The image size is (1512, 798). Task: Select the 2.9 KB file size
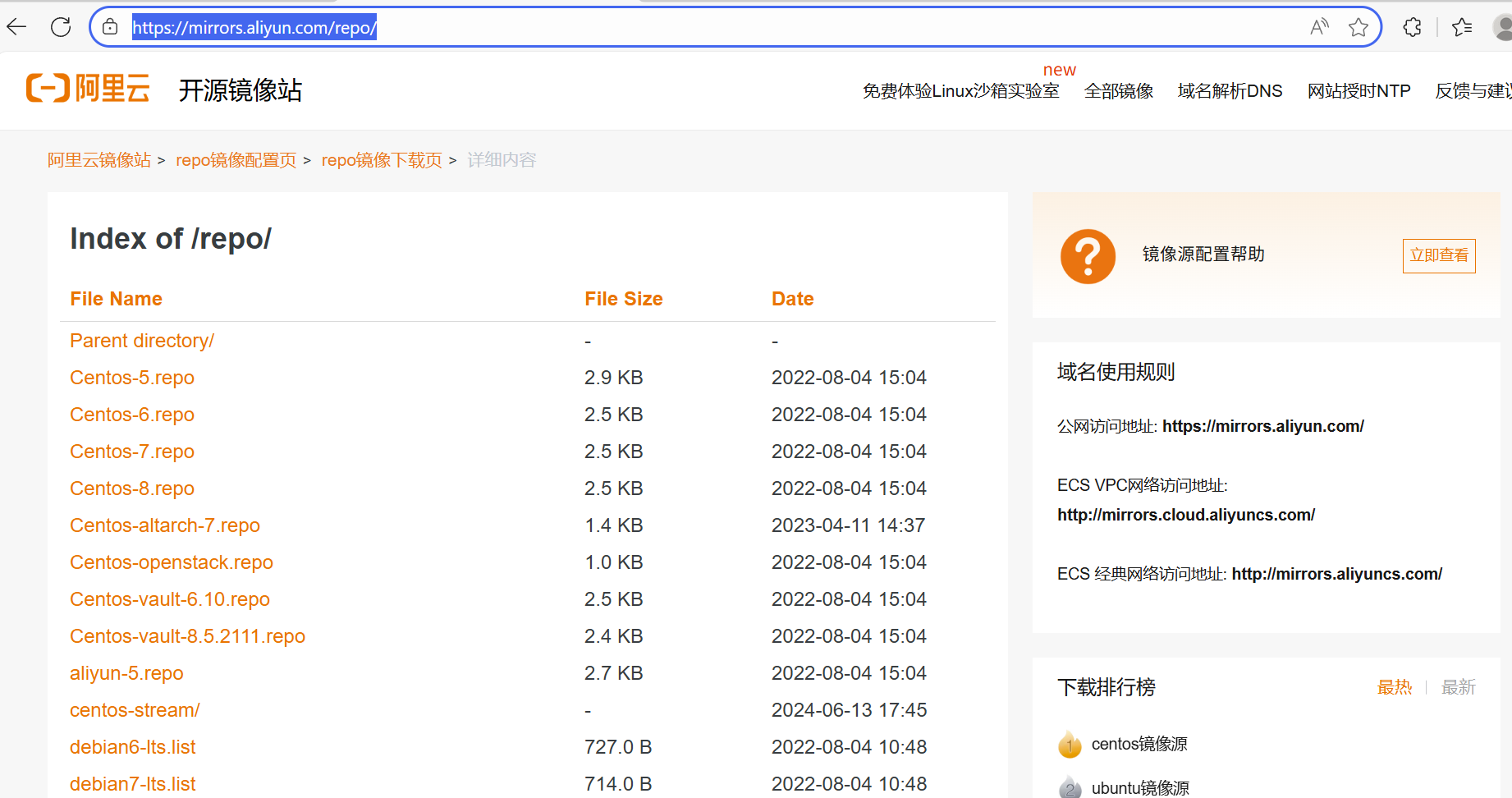614,378
